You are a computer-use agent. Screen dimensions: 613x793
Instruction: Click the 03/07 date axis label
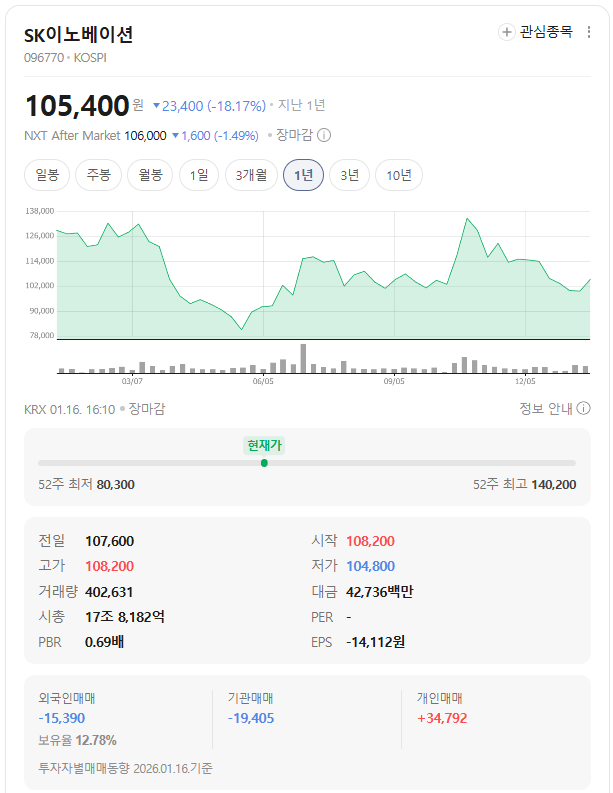point(132,381)
